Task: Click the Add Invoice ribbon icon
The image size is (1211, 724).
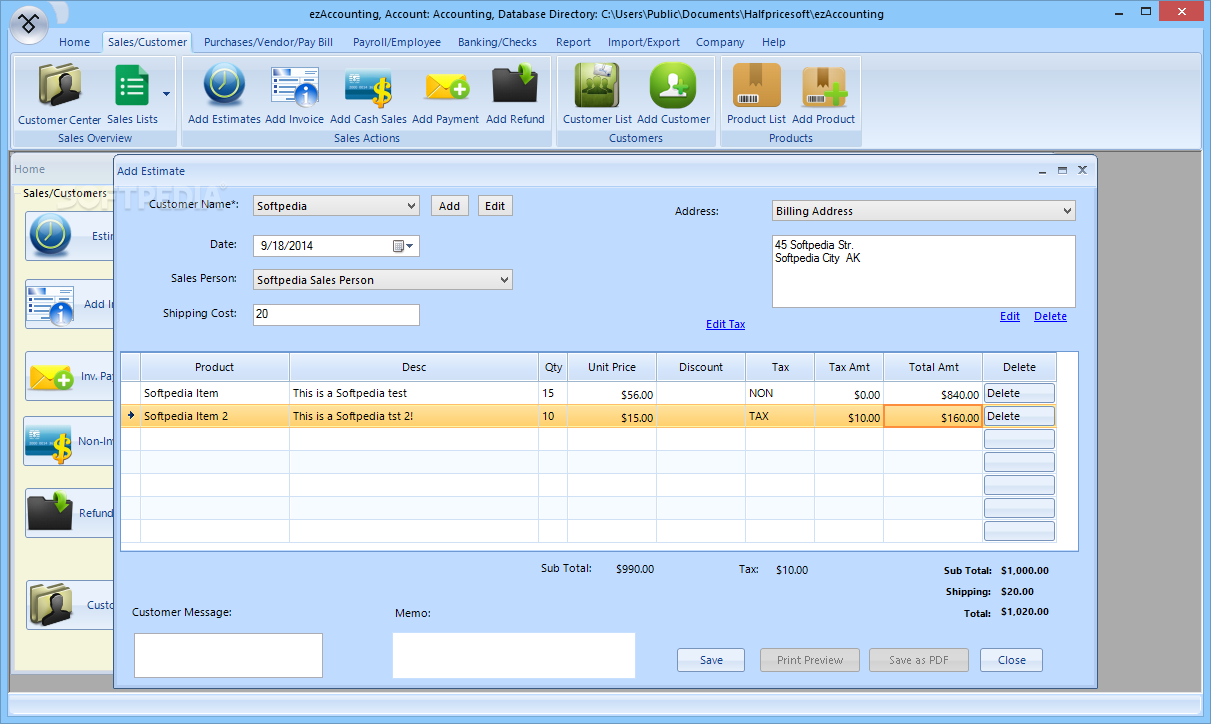Action: 294,95
